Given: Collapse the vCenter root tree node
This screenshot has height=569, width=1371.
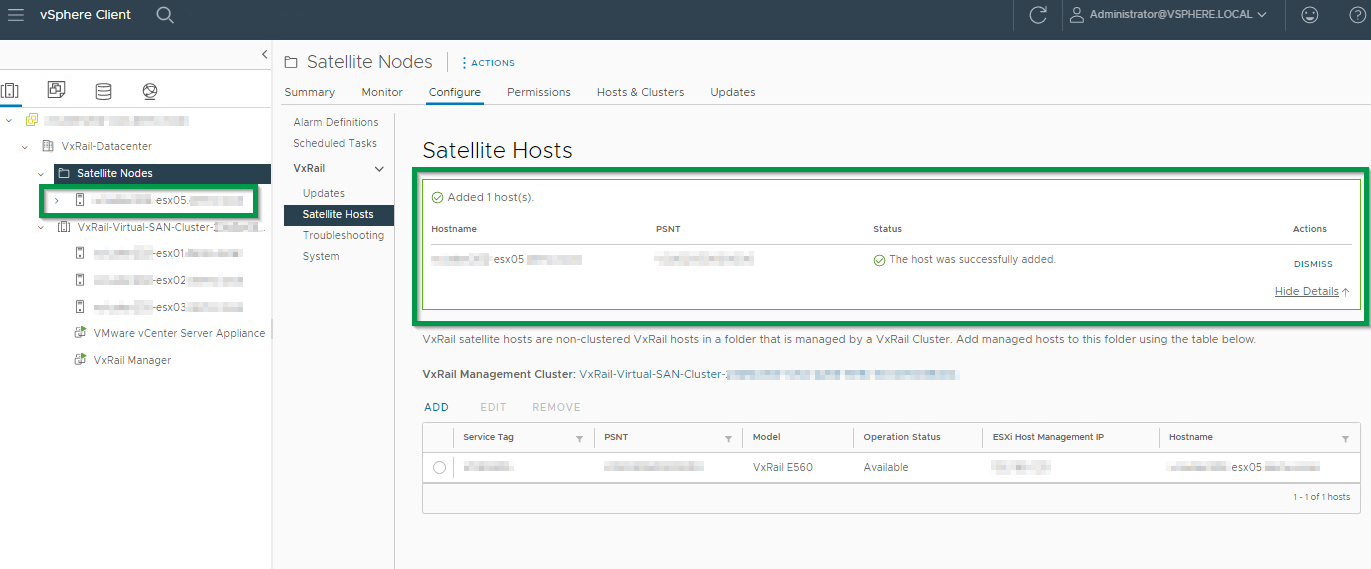Looking at the screenshot, I should click(x=9, y=120).
